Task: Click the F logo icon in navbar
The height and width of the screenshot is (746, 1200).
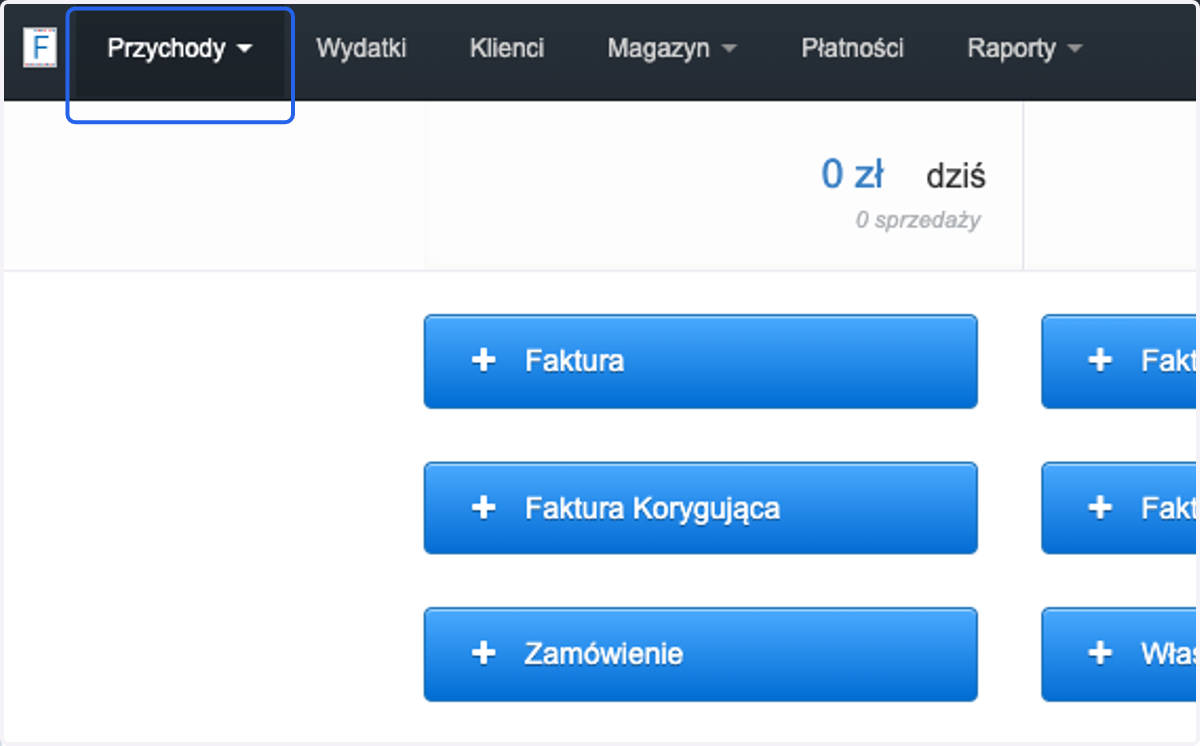Action: [x=39, y=48]
